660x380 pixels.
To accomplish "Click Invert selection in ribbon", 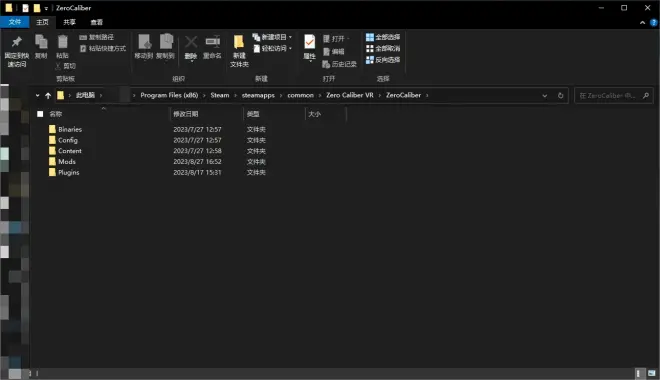I will (383, 60).
